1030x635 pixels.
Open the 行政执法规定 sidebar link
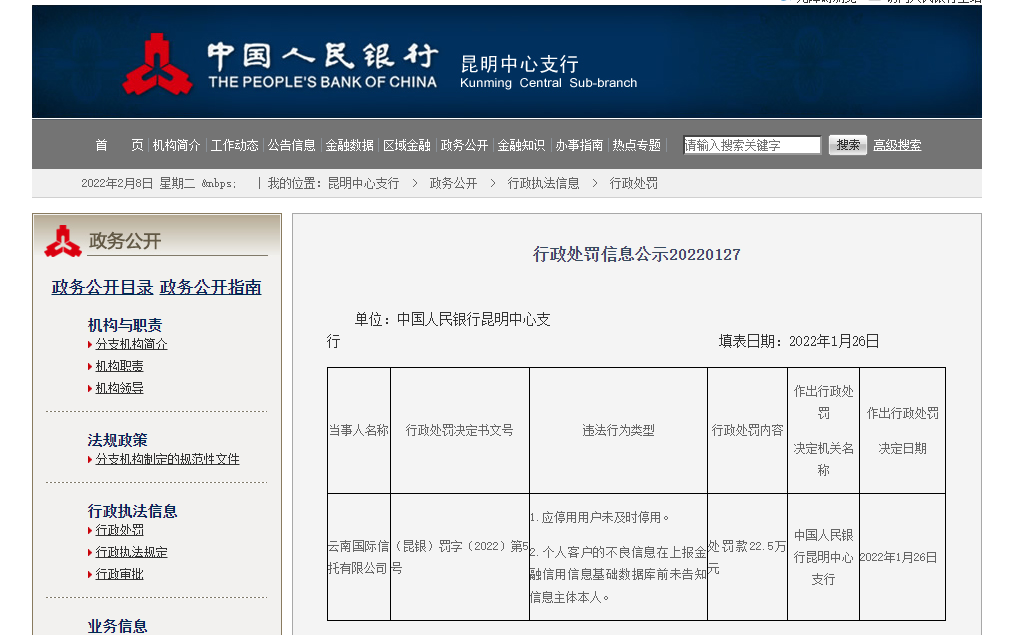coord(131,552)
